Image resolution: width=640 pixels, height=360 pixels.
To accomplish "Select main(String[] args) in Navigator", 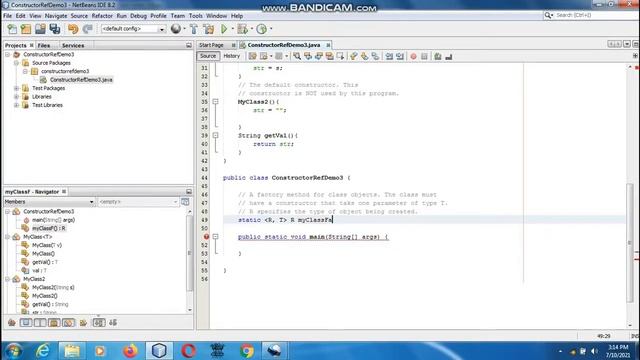I will tap(53, 220).
